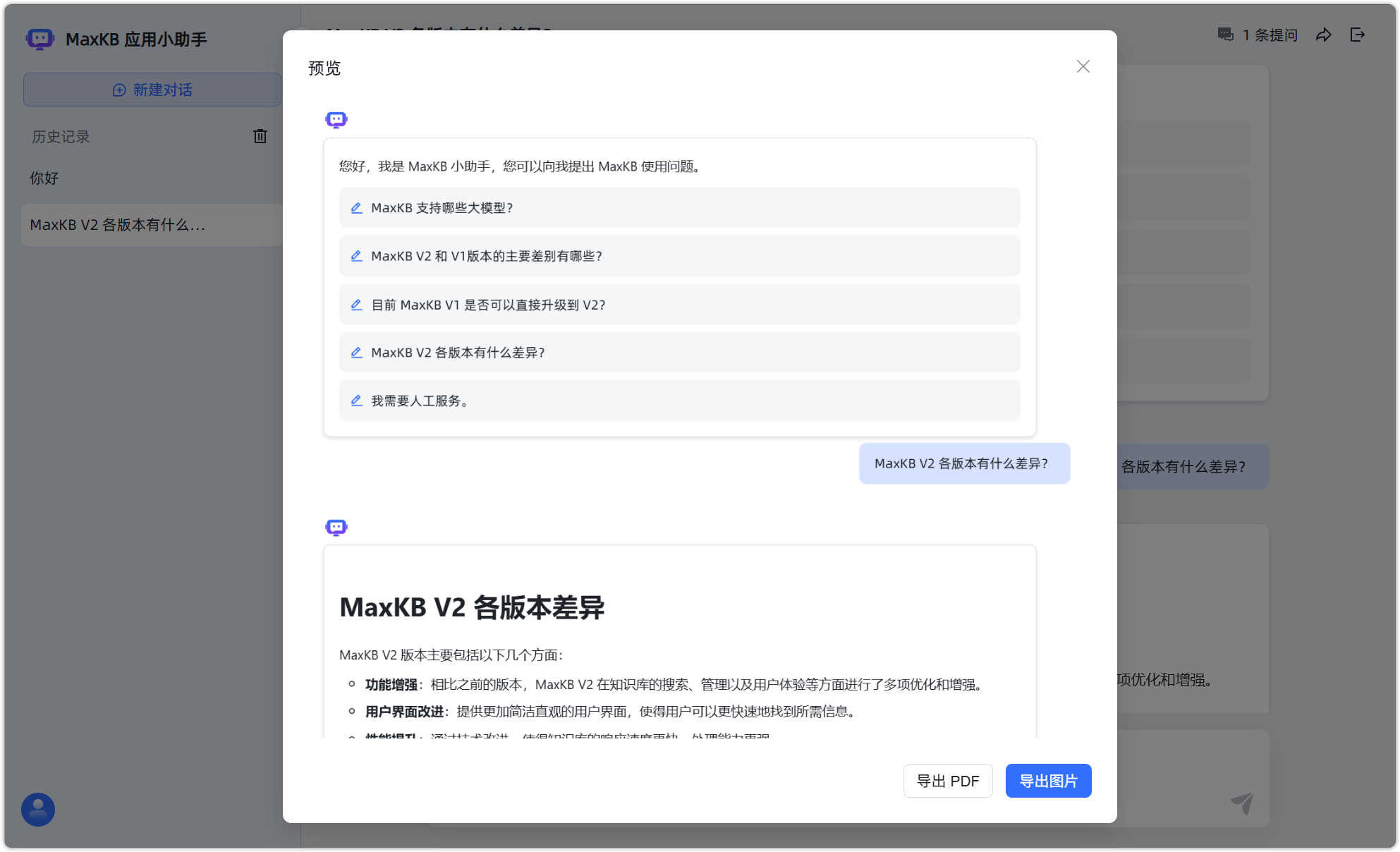
Task: Click the "1 条提问" chat-count icon
Action: click(1225, 35)
